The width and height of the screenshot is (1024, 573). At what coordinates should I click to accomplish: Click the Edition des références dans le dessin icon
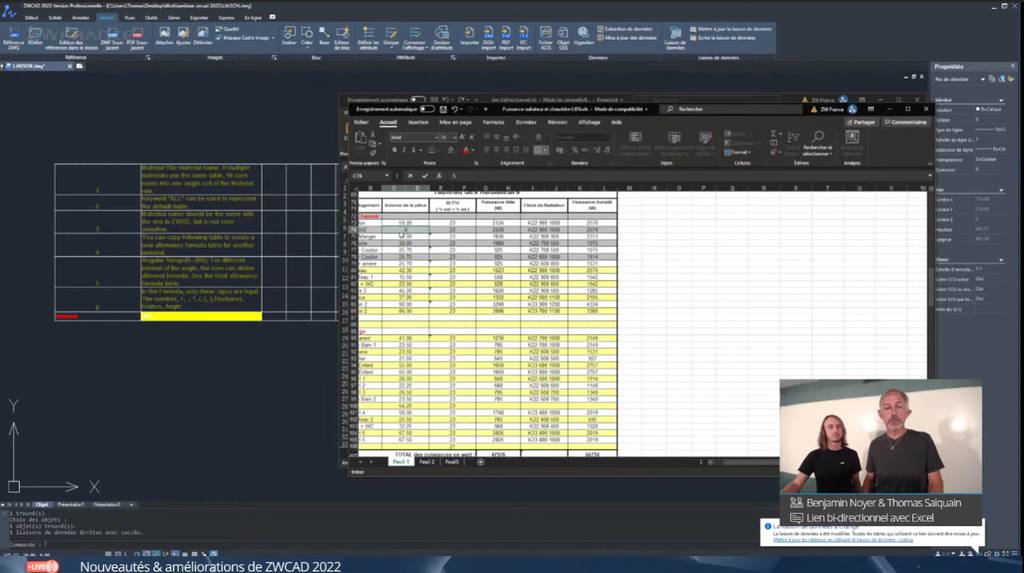pyautogui.click(x=72, y=39)
